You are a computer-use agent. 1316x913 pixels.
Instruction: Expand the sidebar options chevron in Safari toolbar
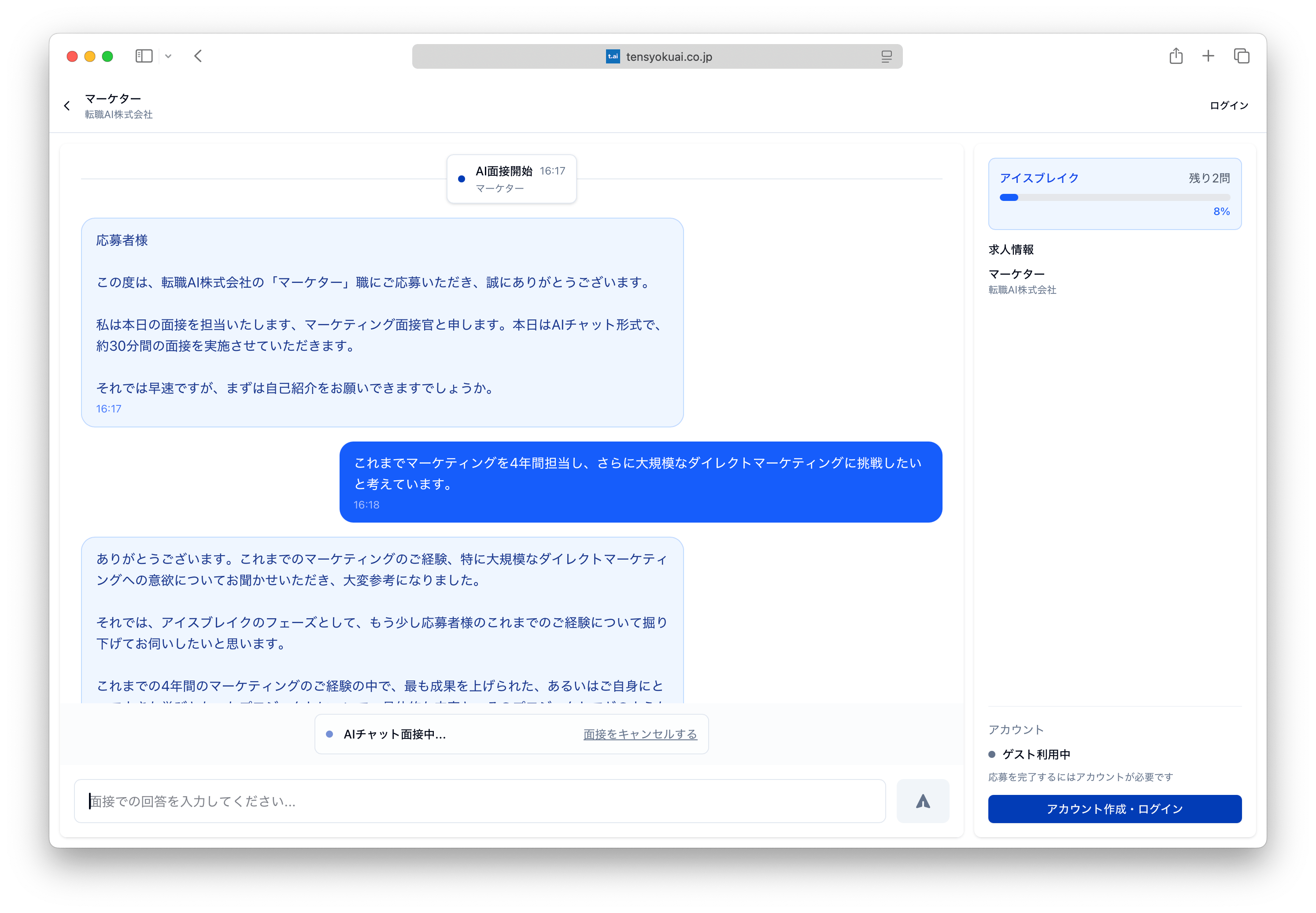168,56
